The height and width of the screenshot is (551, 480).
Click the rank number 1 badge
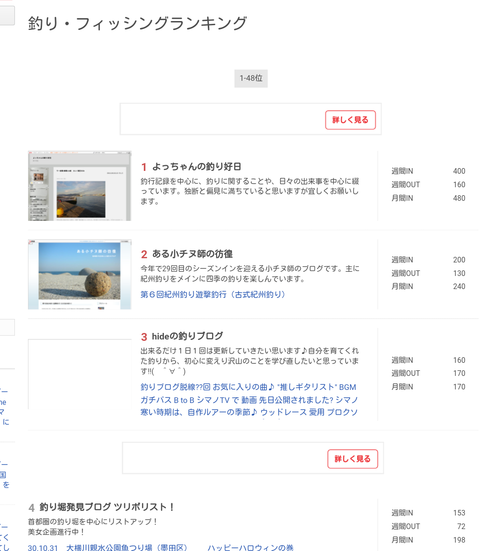pos(144,167)
